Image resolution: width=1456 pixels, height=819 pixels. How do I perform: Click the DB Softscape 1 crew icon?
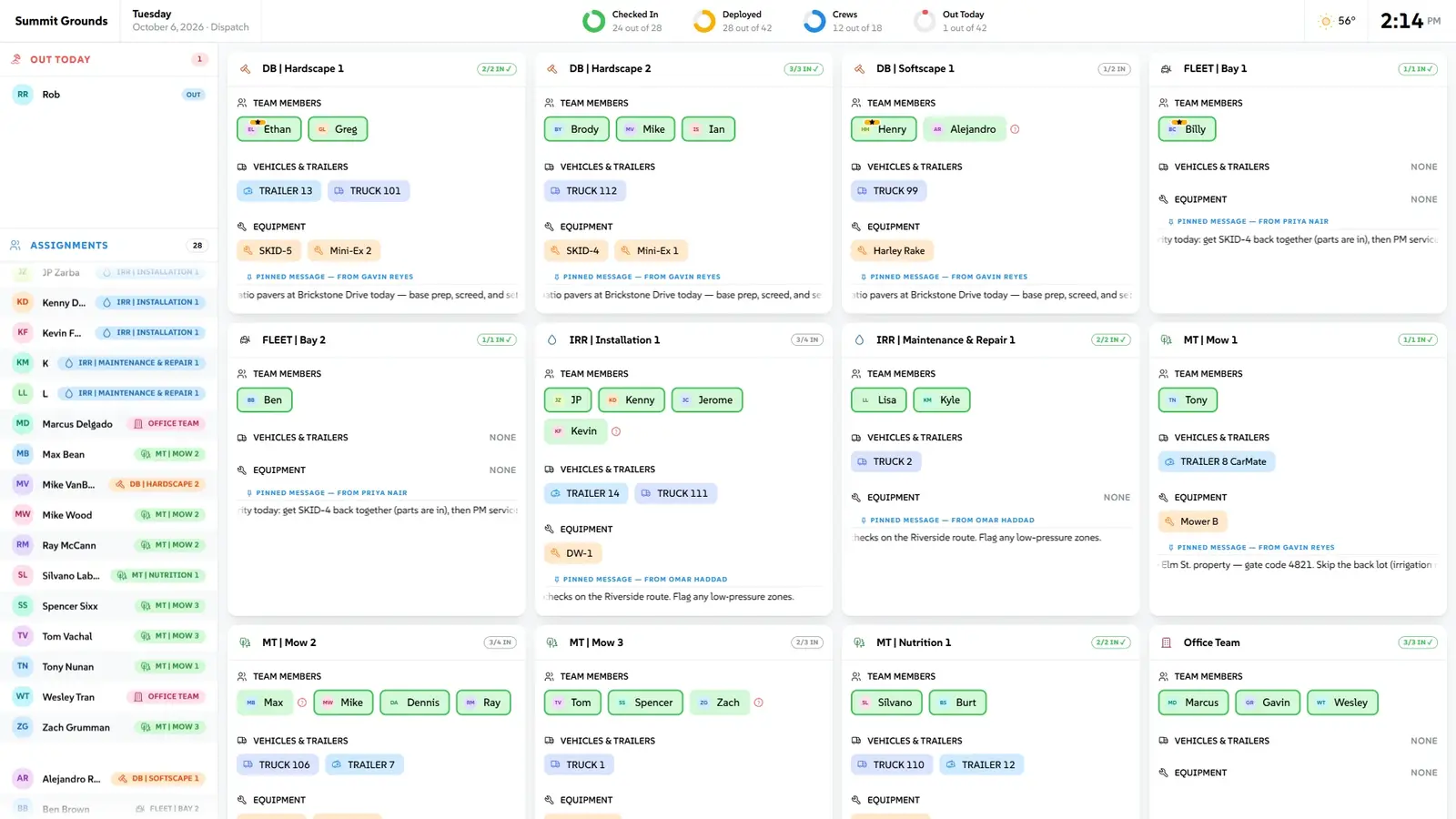[859, 69]
